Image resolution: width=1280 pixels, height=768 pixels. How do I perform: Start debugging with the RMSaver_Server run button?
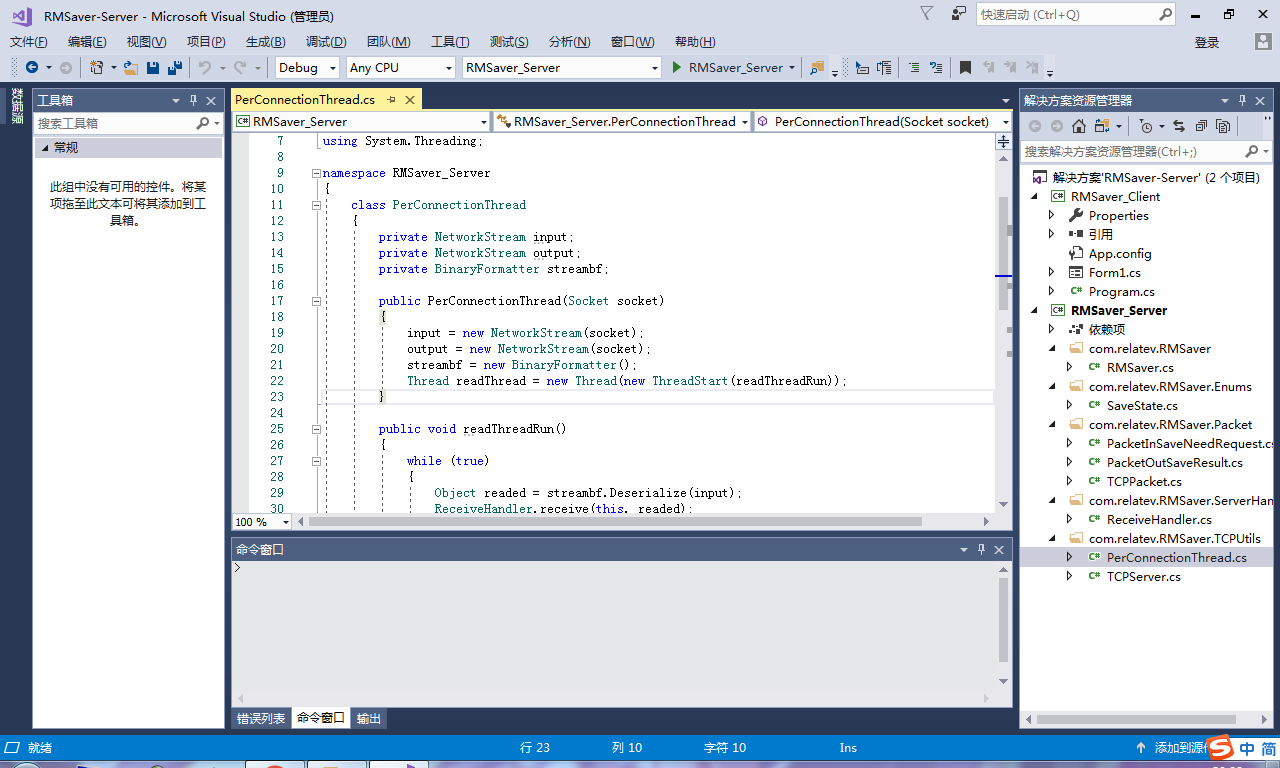727,68
